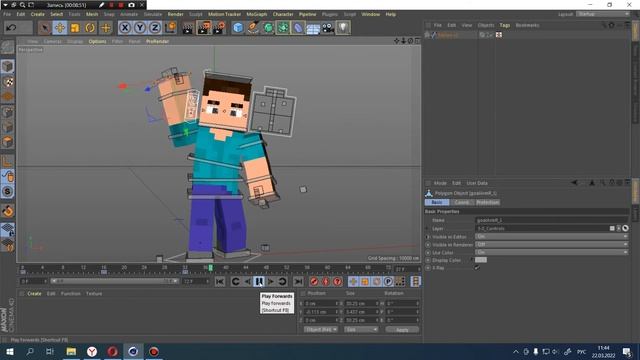Click the coordinate system cube icon
The width and height of the screenshot is (640, 360).
170,28
